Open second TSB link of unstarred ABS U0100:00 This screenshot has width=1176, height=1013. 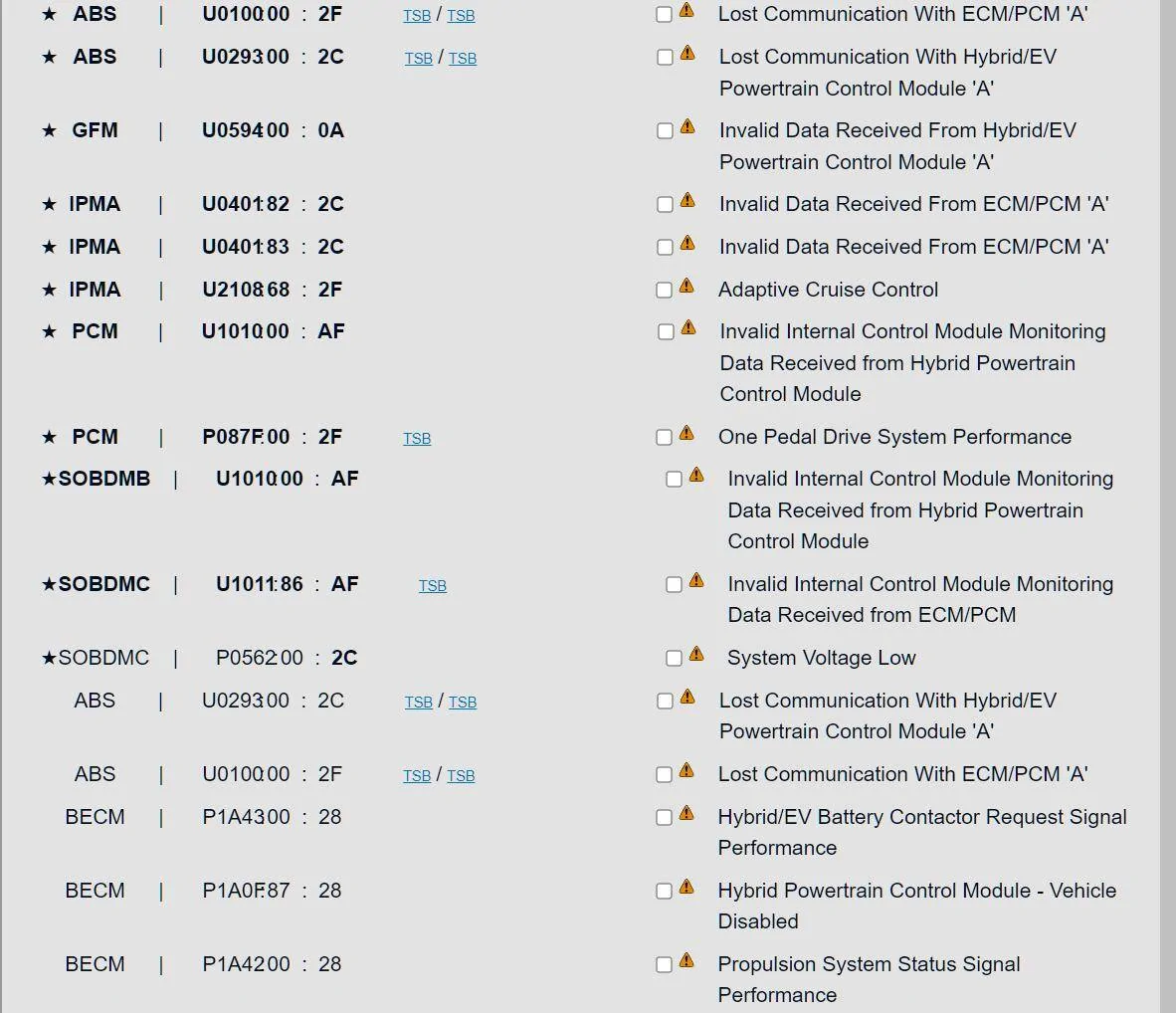tap(462, 776)
